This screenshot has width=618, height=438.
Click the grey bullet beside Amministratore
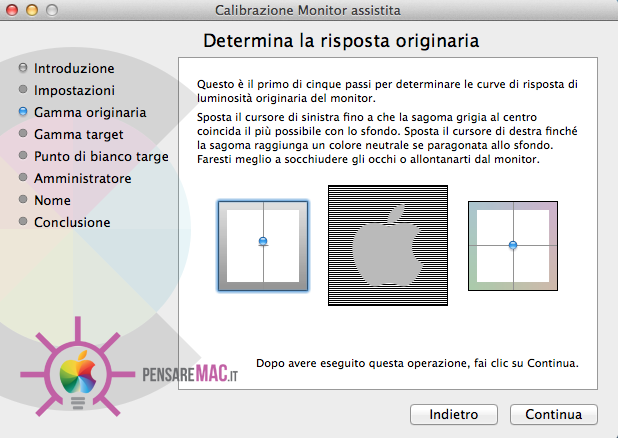pos(23,177)
